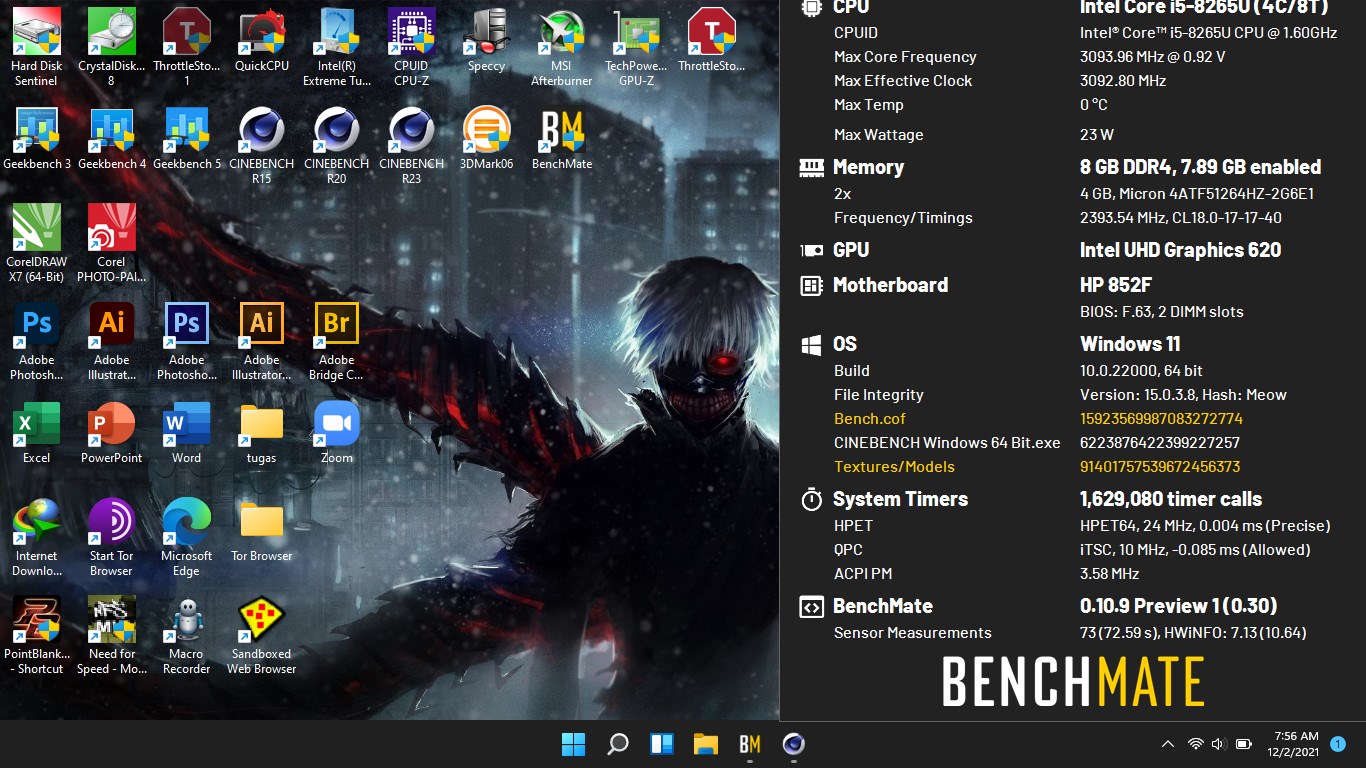Image resolution: width=1366 pixels, height=768 pixels.
Task: Open CINEBENCH R23 desktop shortcut
Action: coord(412,145)
